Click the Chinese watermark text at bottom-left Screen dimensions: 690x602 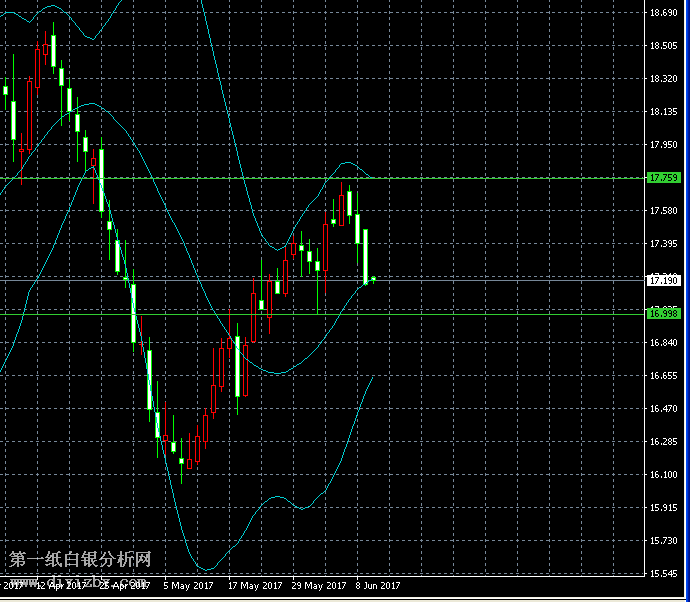tap(80, 560)
